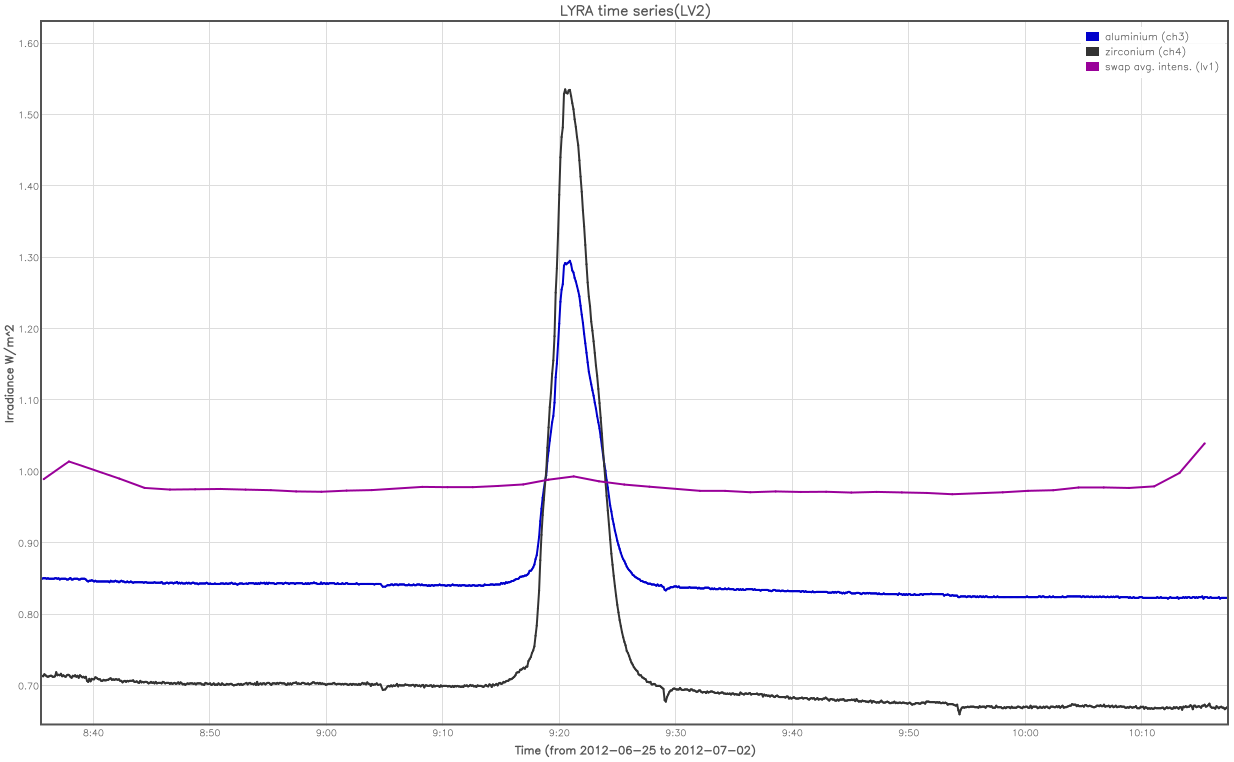Click the aluminium curve peak near 1.29
1234x762 pixels.
click(x=567, y=263)
